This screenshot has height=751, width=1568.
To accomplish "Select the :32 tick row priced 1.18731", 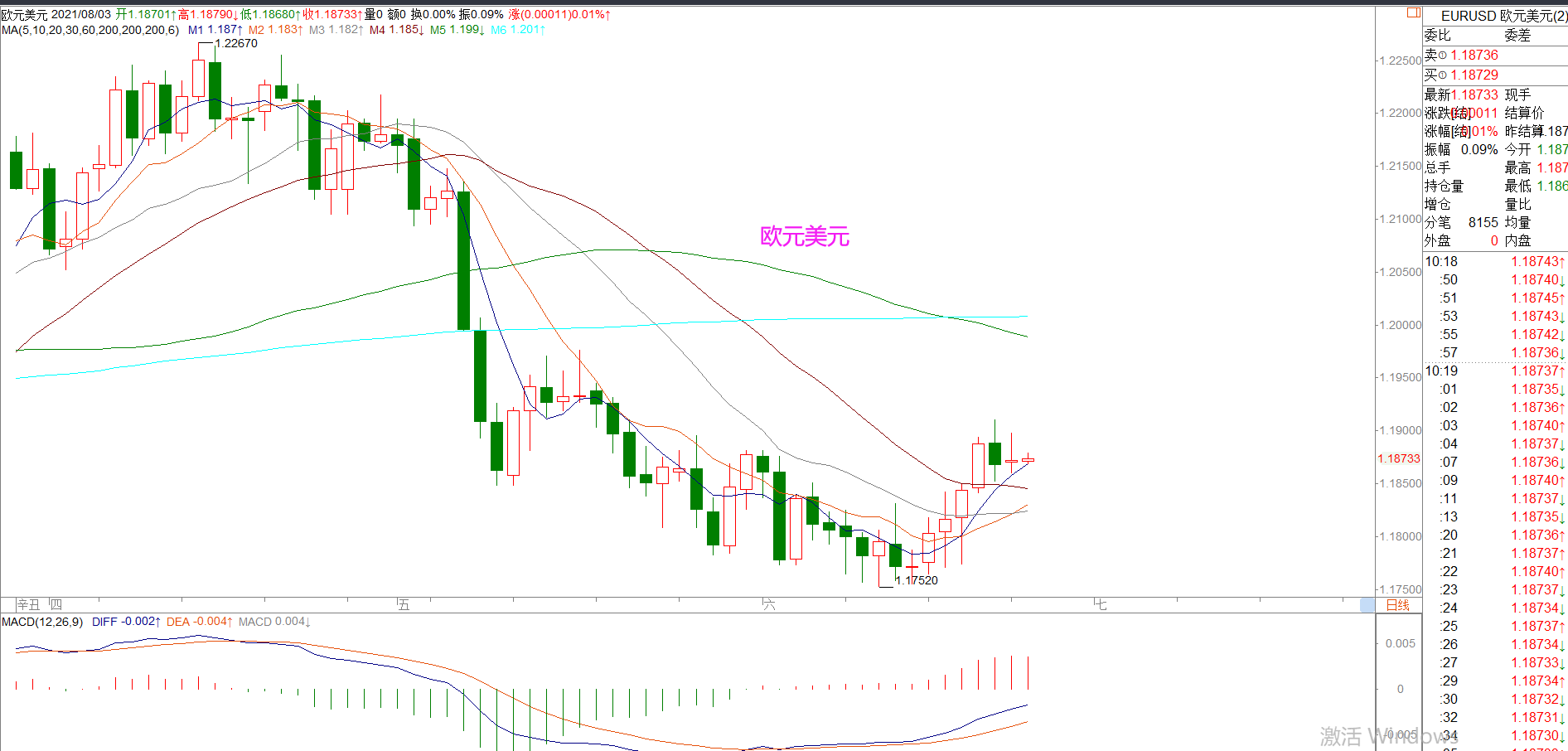I will [1495, 717].
